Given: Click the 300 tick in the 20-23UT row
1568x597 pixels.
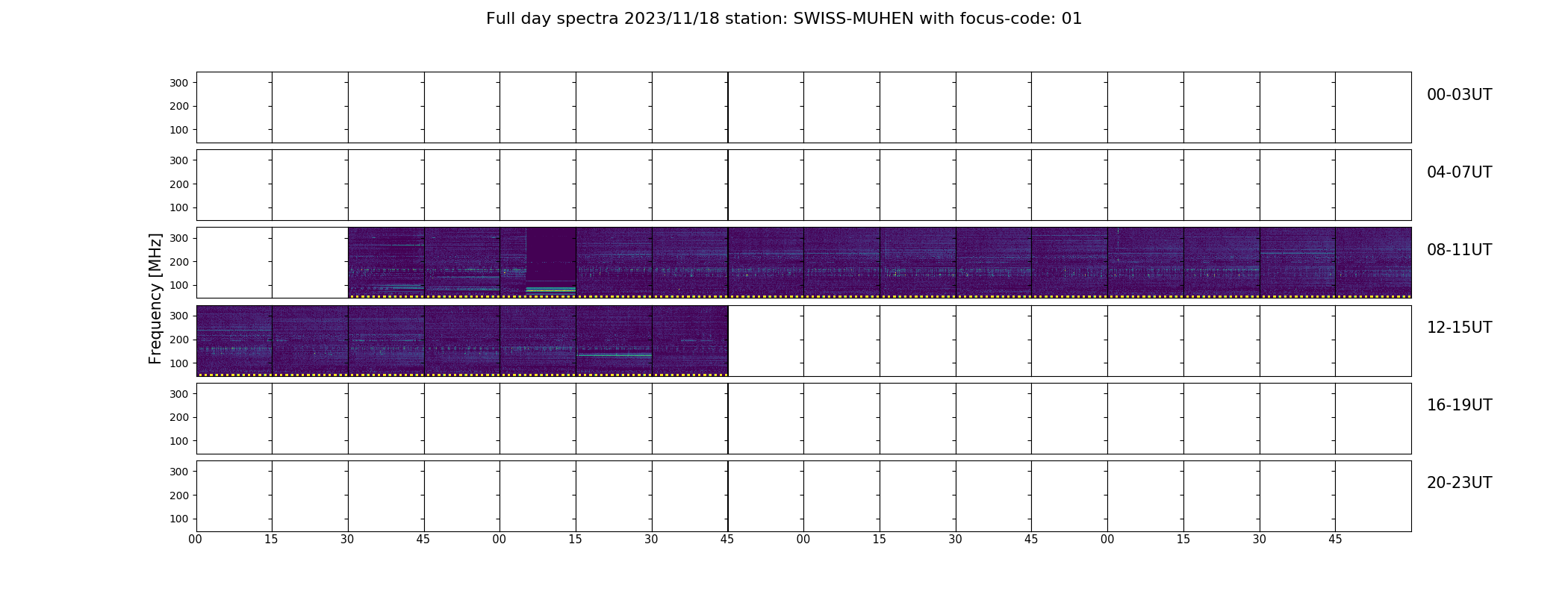Looking at the screenshot, I should (179, 472).
